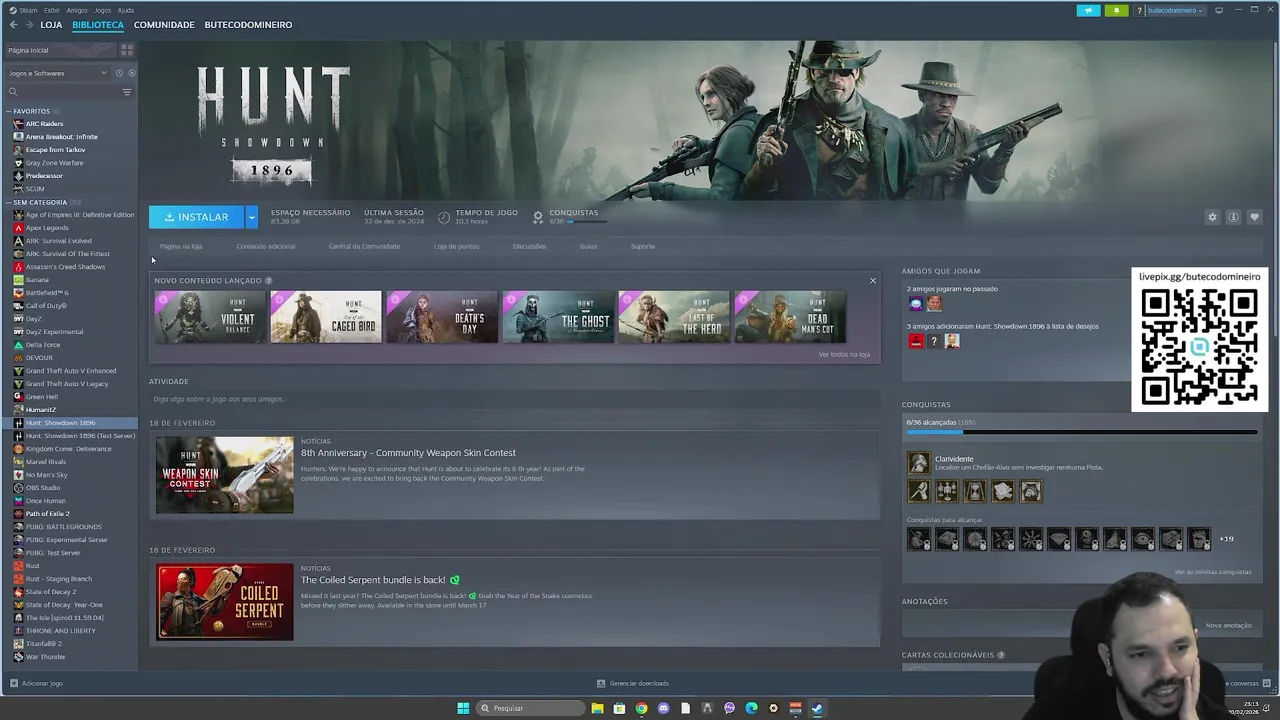Open Google Chrome from the taskbar
Viewport: 1280px width, 720px height.
pyautogui.click(x=641, y=708)
